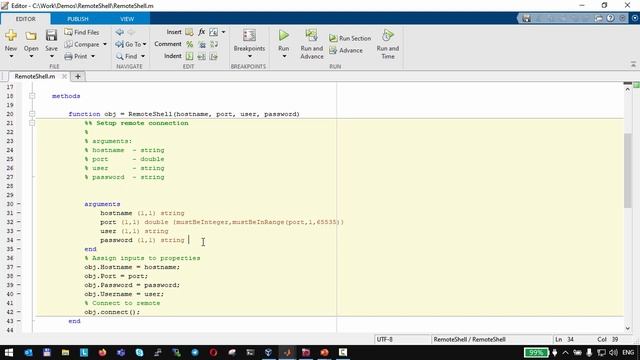Click the quick access save icon
This screenshot has height=360, width=640.
tap(527, 18)
